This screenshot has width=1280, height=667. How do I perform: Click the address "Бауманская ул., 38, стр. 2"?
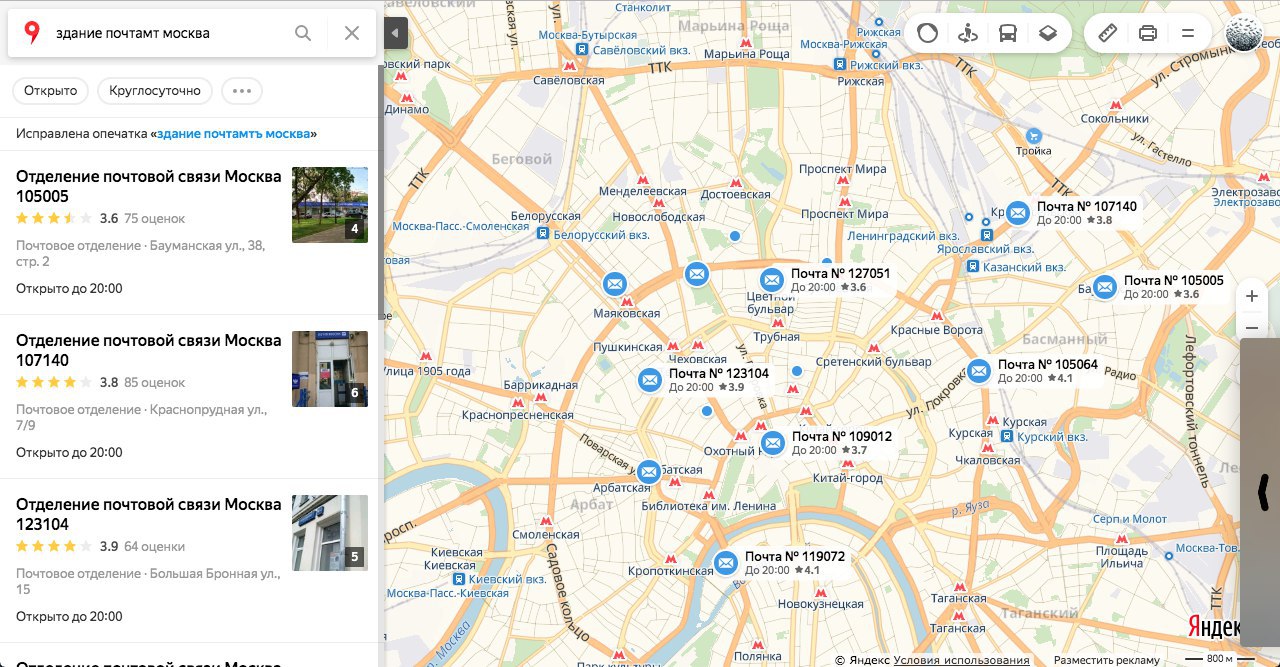141,254
